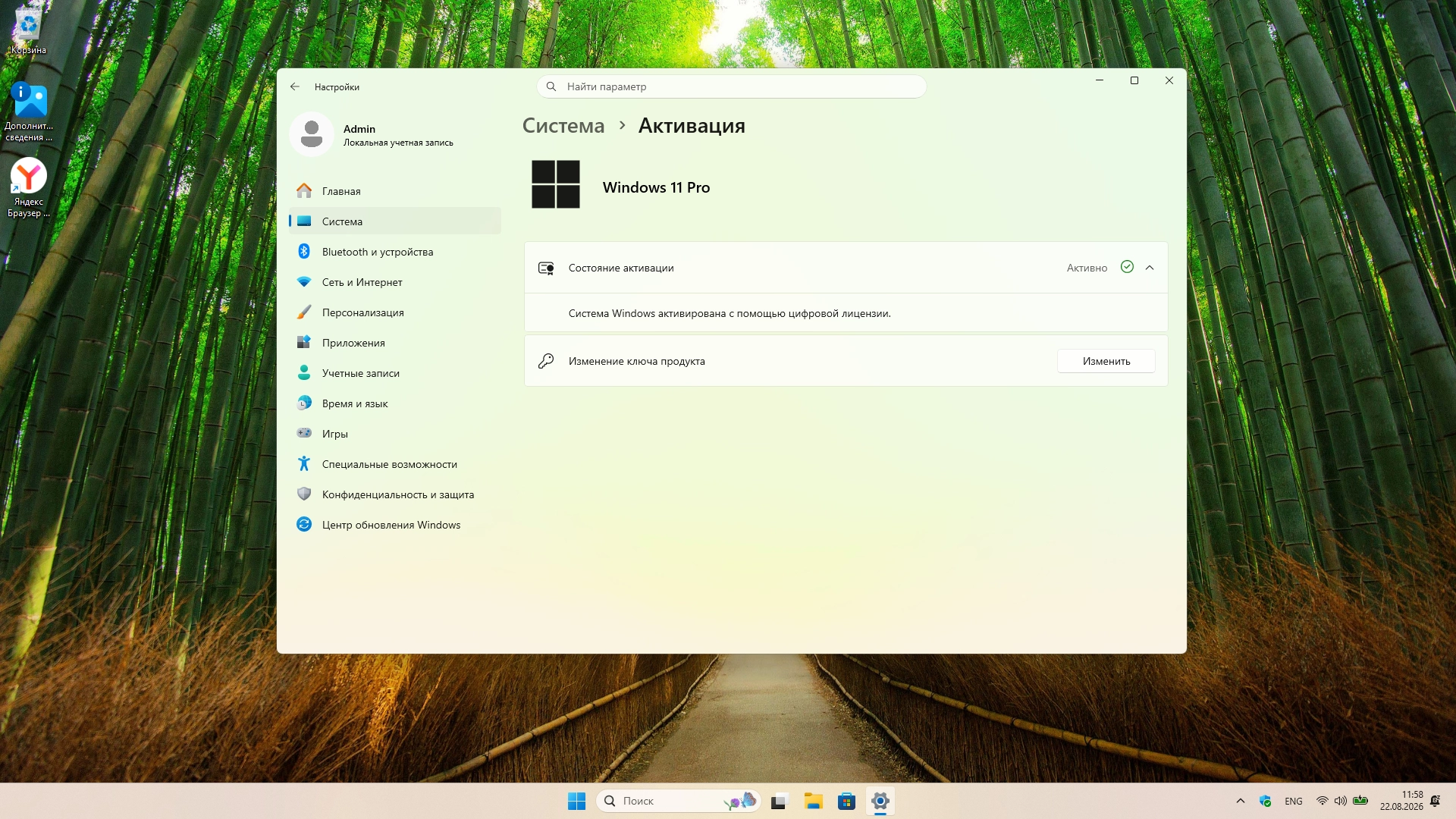Click the Wi-Fi network tray icon
The image size is (1456, 819).
coord(1322,801)
